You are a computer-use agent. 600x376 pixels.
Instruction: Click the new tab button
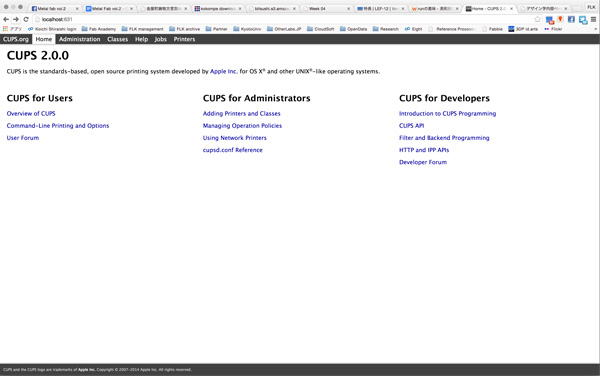point(578,9)
